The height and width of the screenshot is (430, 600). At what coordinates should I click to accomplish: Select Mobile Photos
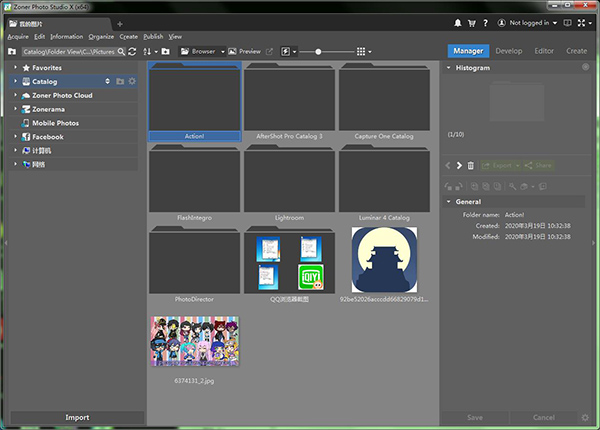click(x=55, y=123)
